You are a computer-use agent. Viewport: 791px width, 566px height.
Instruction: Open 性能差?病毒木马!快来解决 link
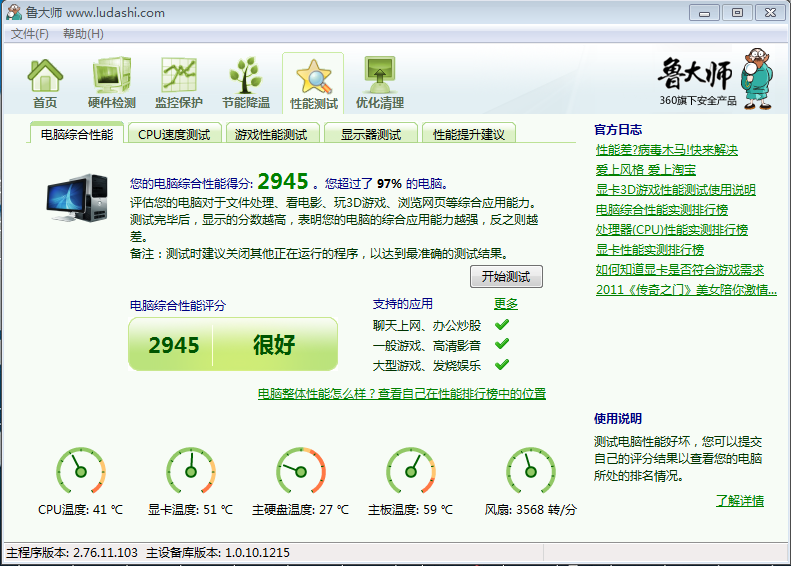point(666,150)
